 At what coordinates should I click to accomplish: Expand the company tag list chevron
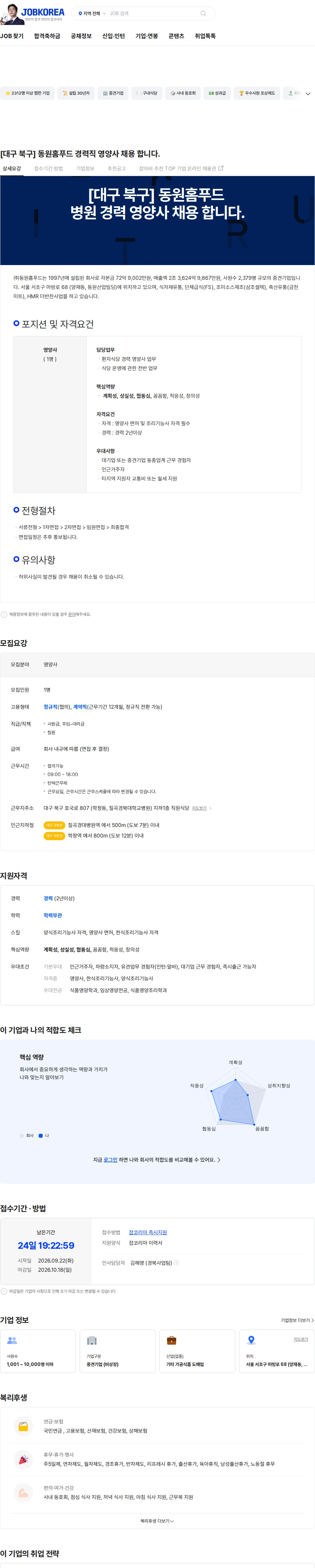[308, 94]
